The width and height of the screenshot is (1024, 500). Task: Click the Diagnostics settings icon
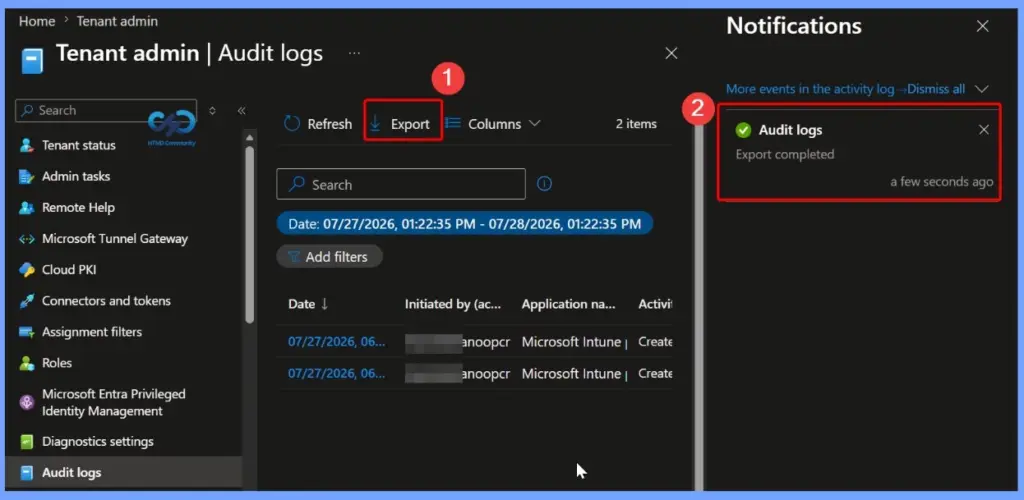[27, 442]
